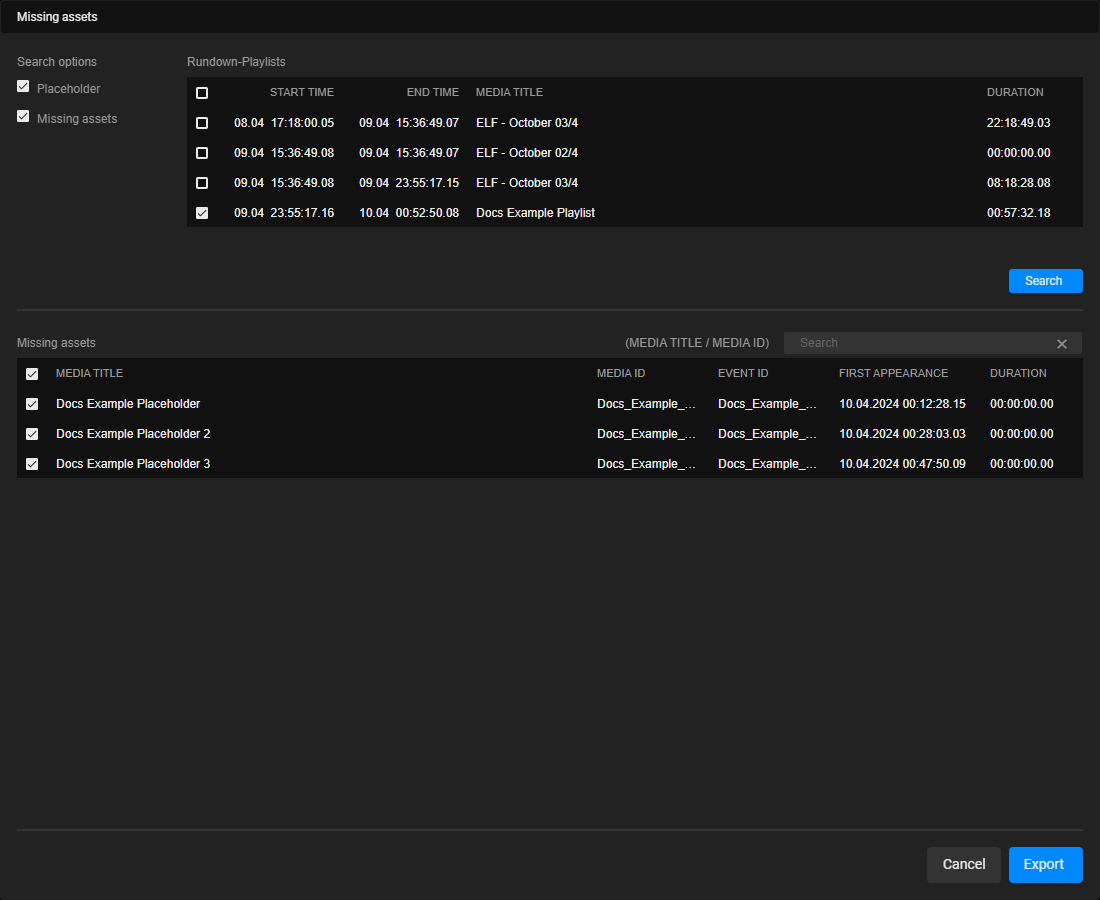The image size is (1100, 900).
Task: Export the selected missing assets
Action: point(1045,864)
